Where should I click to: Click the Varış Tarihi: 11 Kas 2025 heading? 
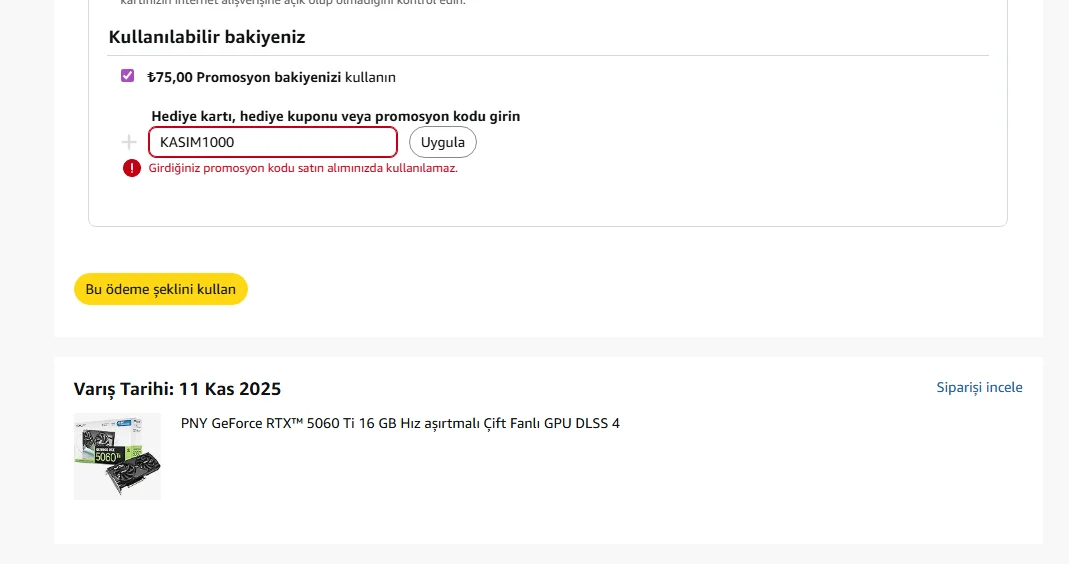pos(177,389)
